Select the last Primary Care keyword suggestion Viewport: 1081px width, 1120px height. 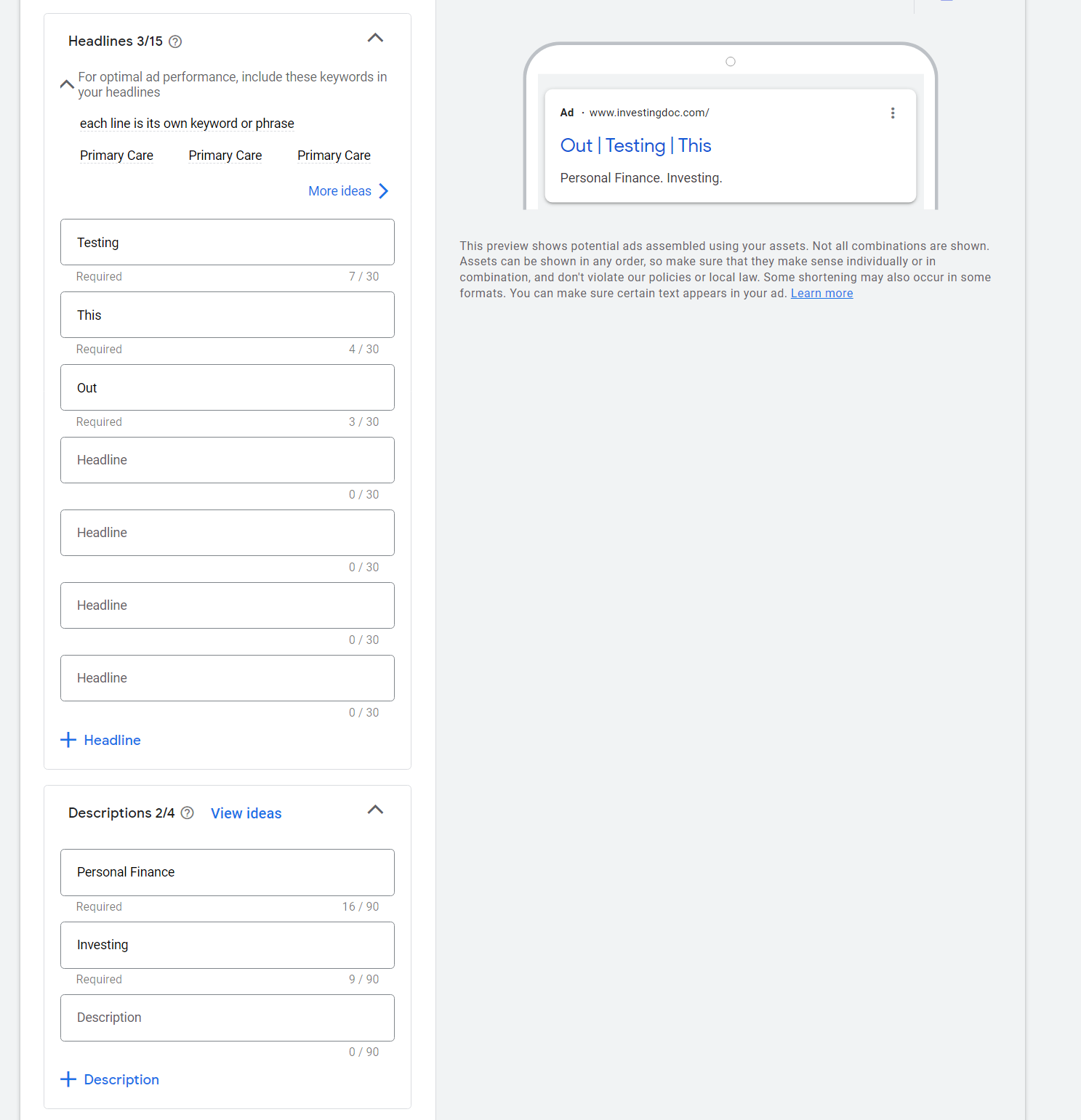click(334, 156)
